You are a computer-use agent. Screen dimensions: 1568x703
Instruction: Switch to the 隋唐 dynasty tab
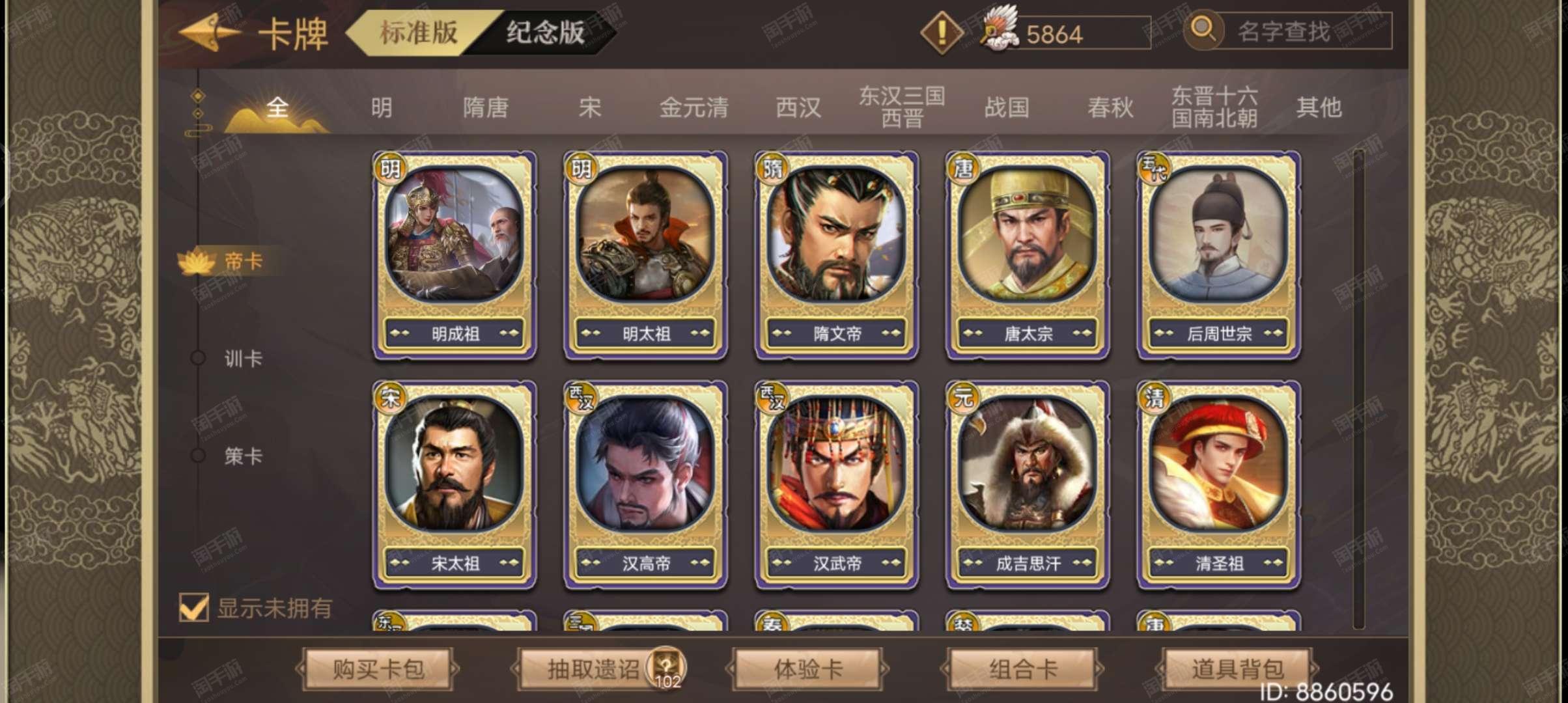(485, 107)
